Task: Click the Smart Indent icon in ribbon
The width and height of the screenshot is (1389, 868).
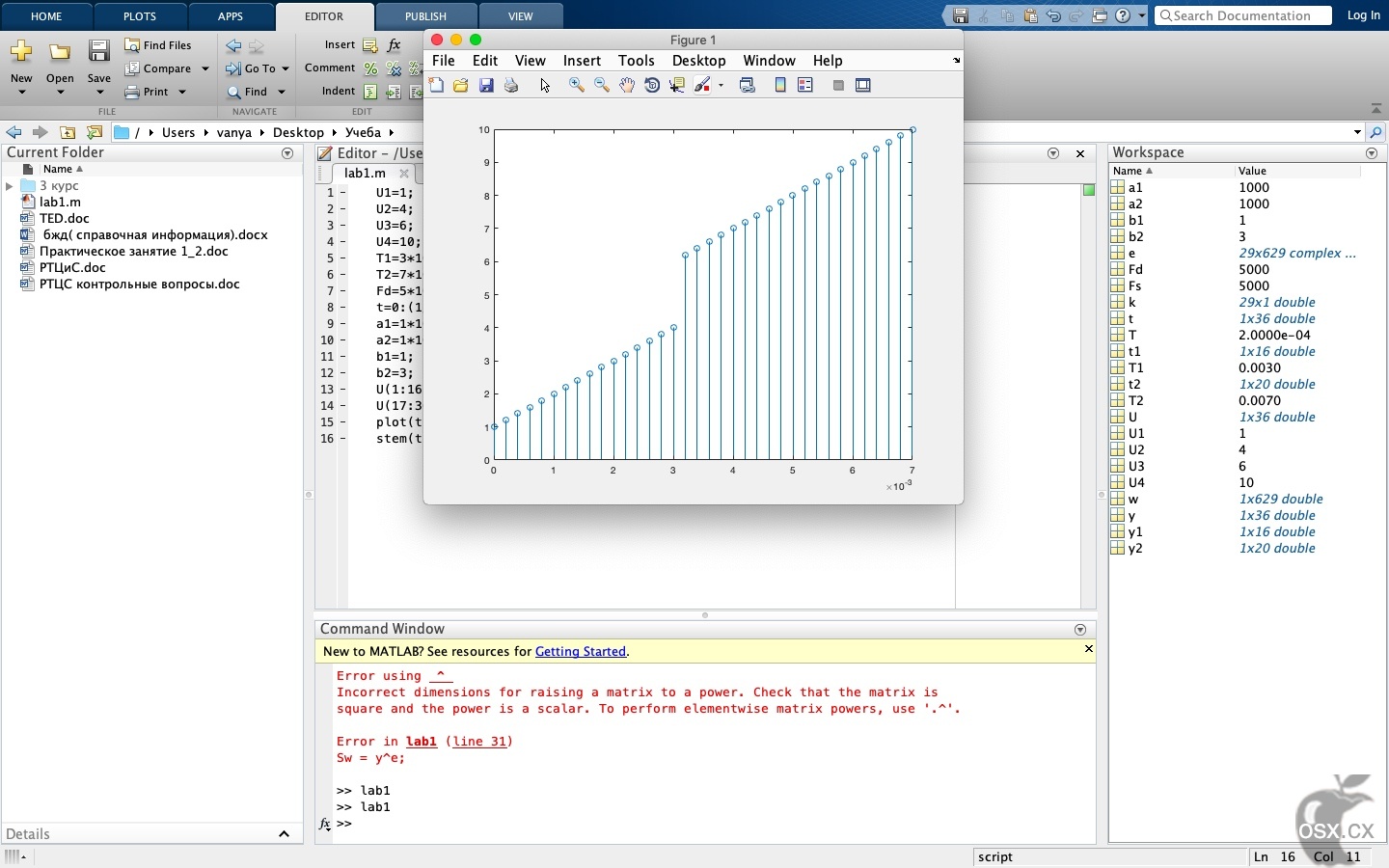Action: [x=370, y=92]
